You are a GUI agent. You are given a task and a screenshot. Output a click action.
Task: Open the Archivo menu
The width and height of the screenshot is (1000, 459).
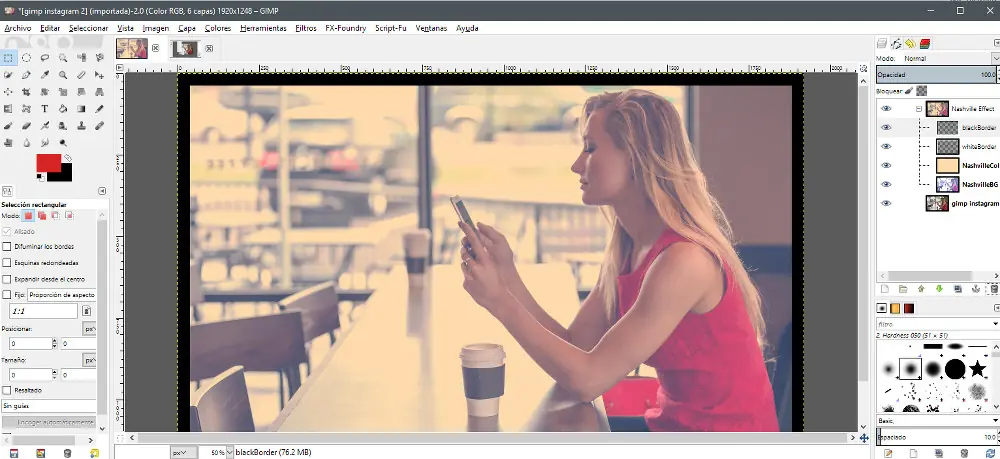(x=18, y=28)
